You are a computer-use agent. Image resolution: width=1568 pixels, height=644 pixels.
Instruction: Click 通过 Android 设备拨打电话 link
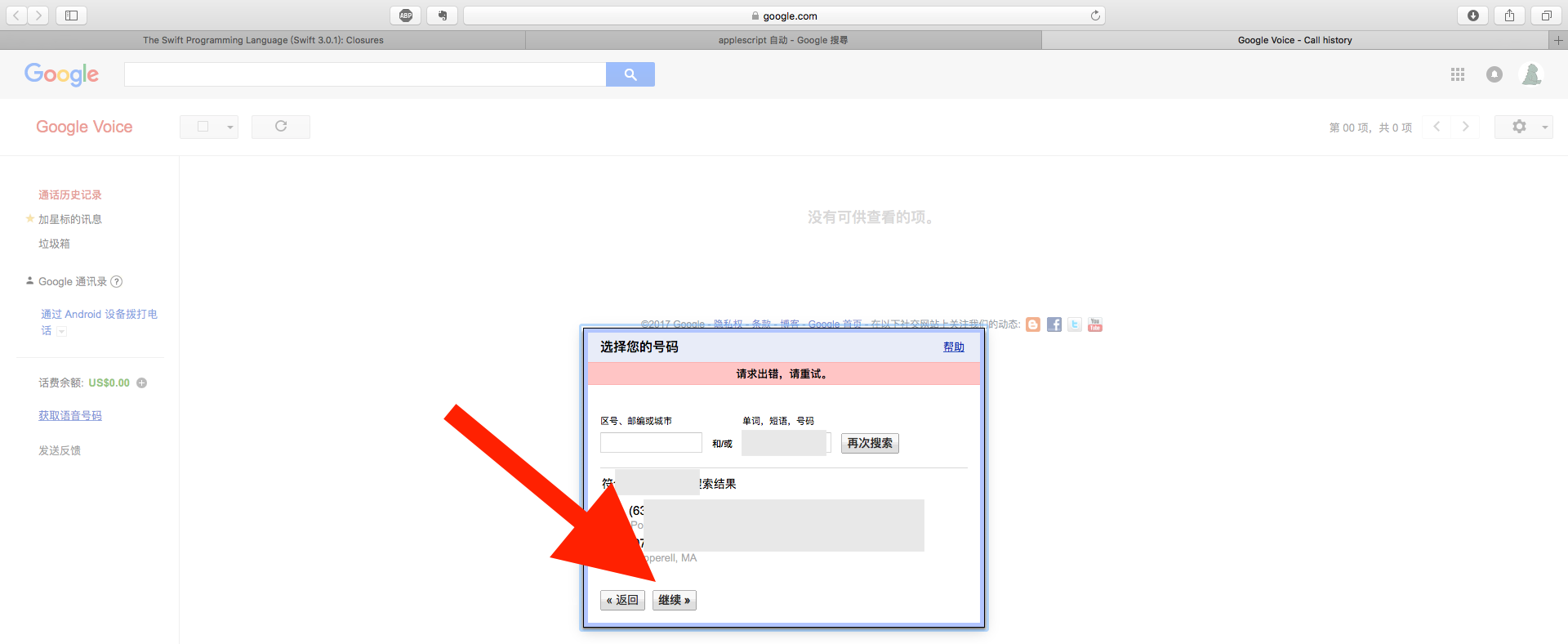point(99,322)
